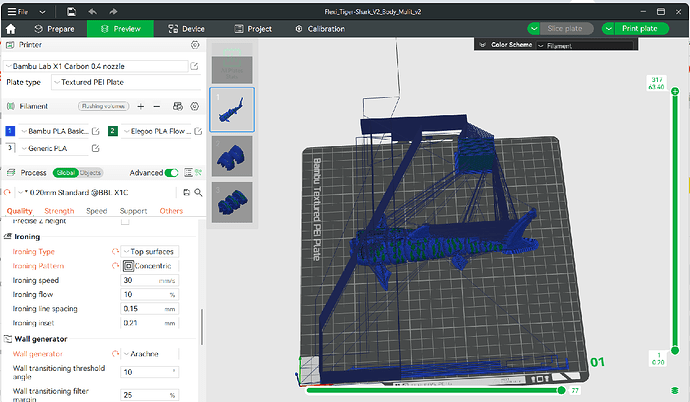Image resolution: width=690 pixels, height=402 pixels.
Task: Open the Plate type dropdown
Action: [125, 82]
